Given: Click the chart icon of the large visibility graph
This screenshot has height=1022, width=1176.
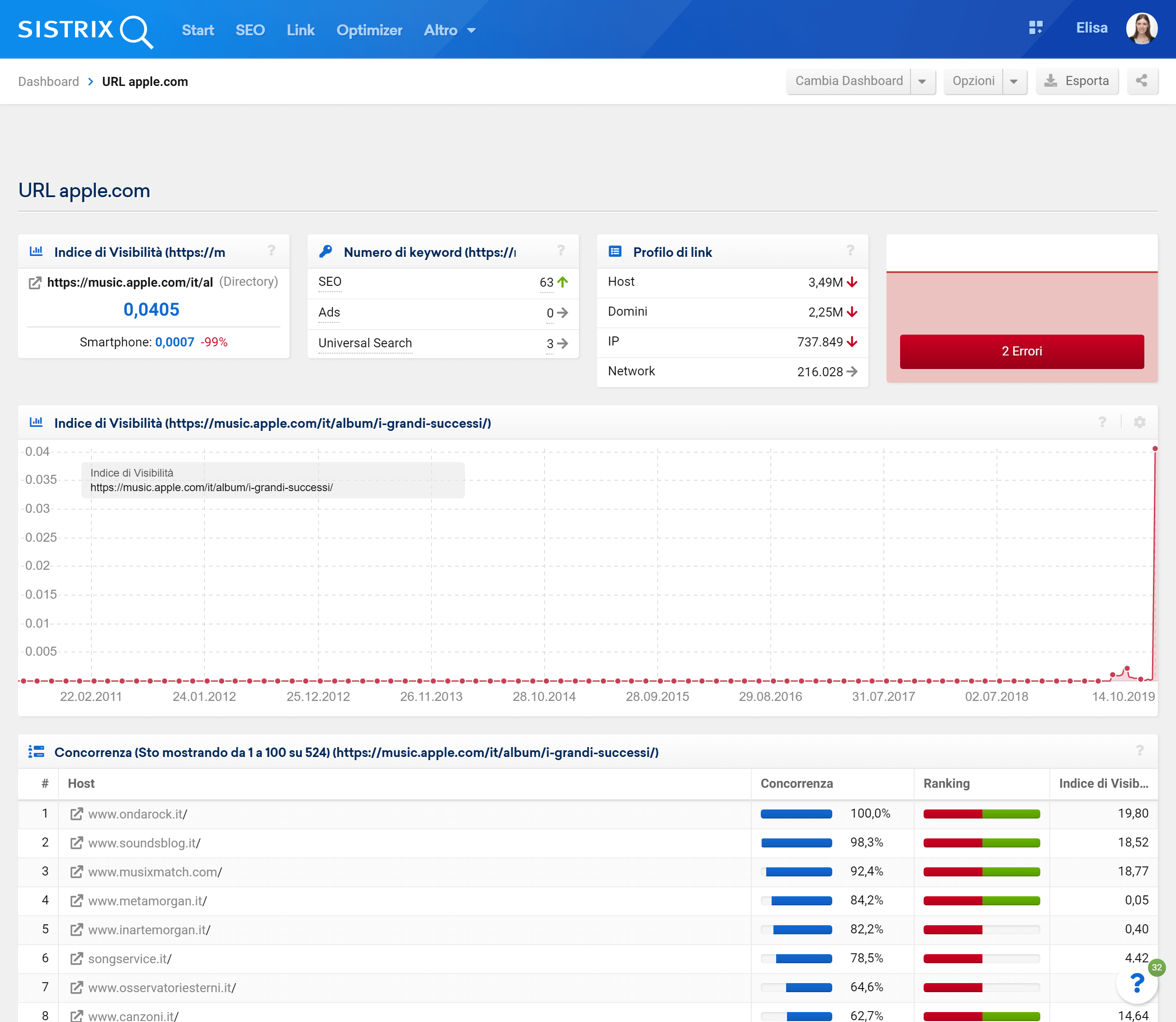Looking at the screenshot, I should click(37, 423).
